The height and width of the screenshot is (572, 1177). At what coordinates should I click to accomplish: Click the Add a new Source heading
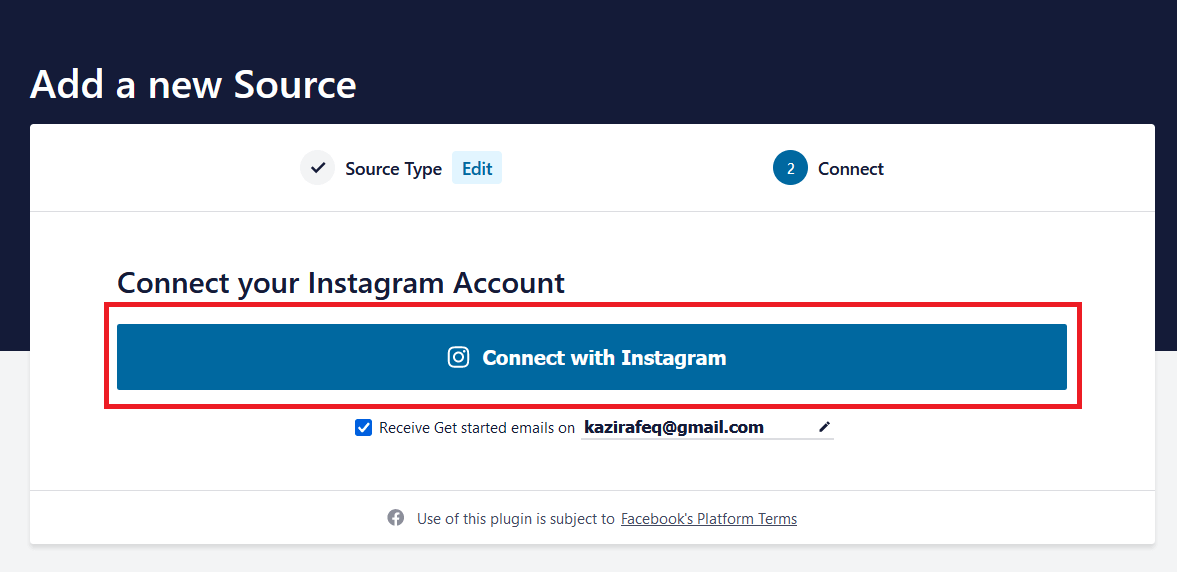pos(193,85)
